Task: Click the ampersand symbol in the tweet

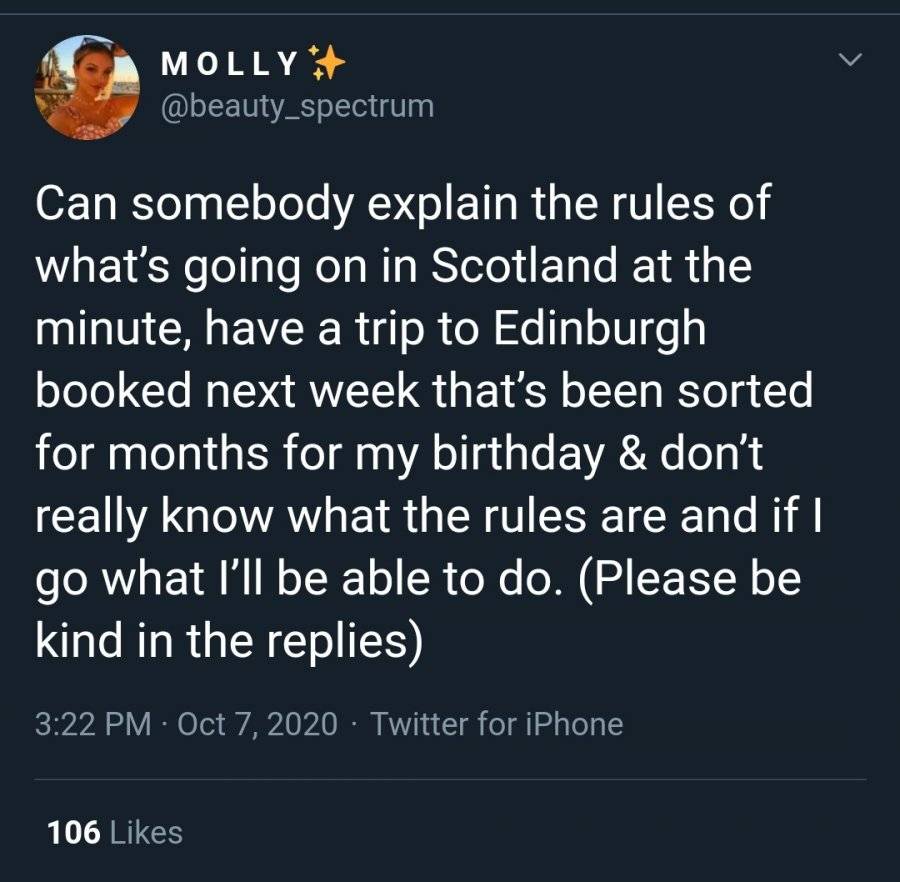Action: tap(633, 453)
